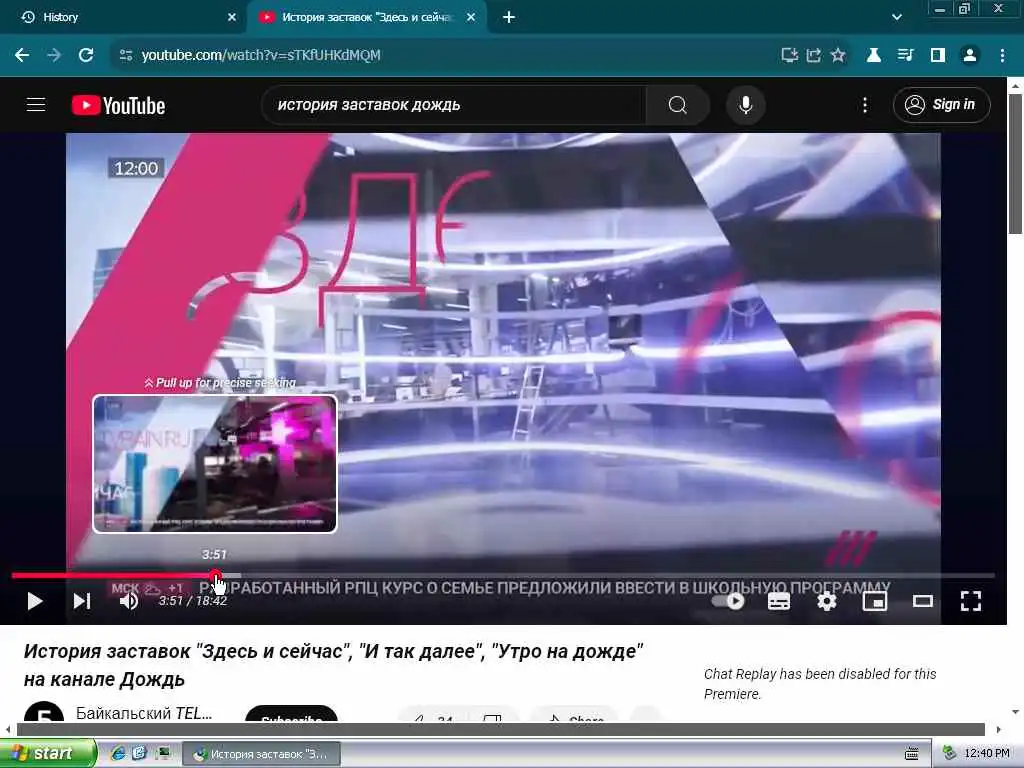Viewport: 1024px width, 768px height.
Task: Open a new browser tab
Action: coord(509,18)
